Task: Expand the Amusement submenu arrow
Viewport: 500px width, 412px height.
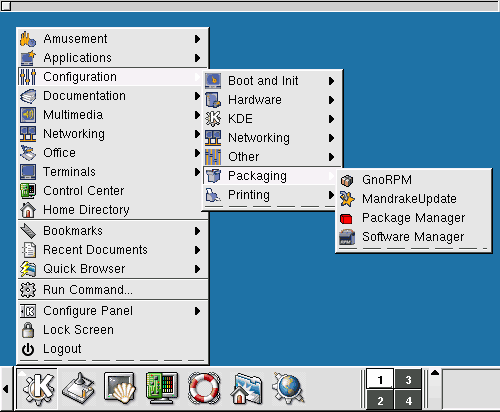Action: (x=197, y=39)
